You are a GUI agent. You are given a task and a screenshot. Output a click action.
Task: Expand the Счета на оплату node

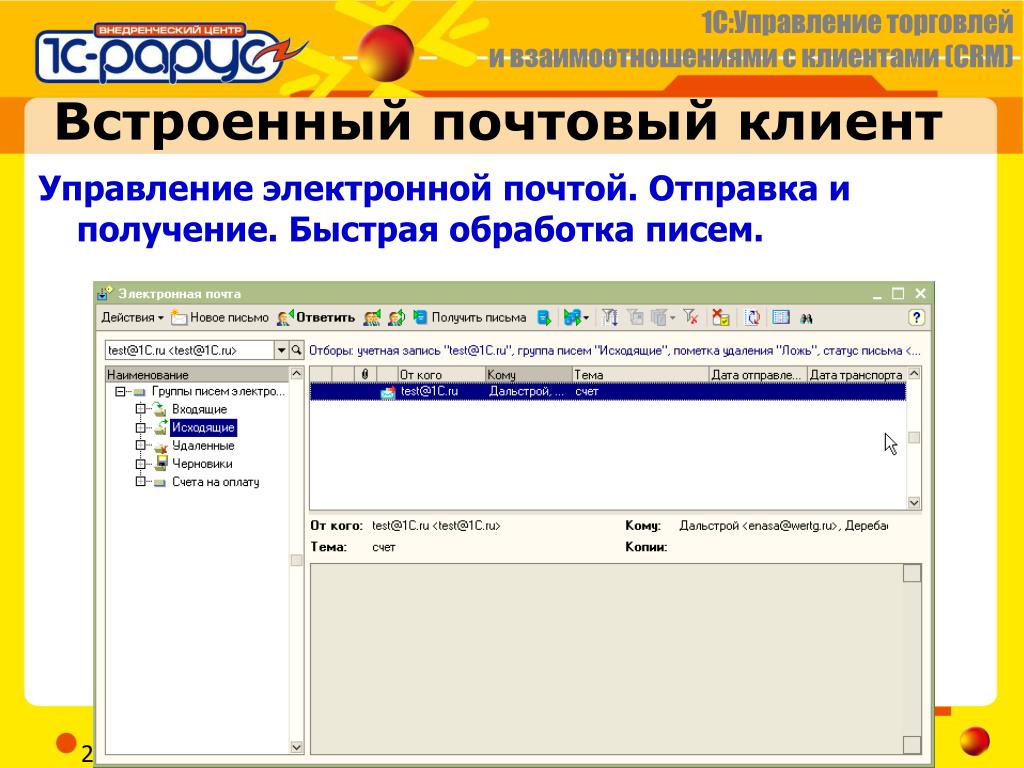click(139, 482)
